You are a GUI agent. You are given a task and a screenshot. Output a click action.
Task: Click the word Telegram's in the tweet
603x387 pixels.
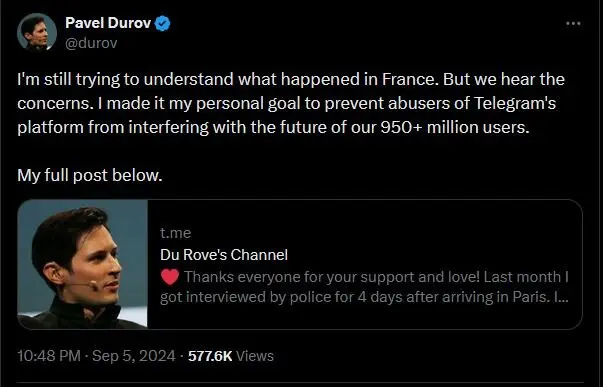[x=515, y=103]
